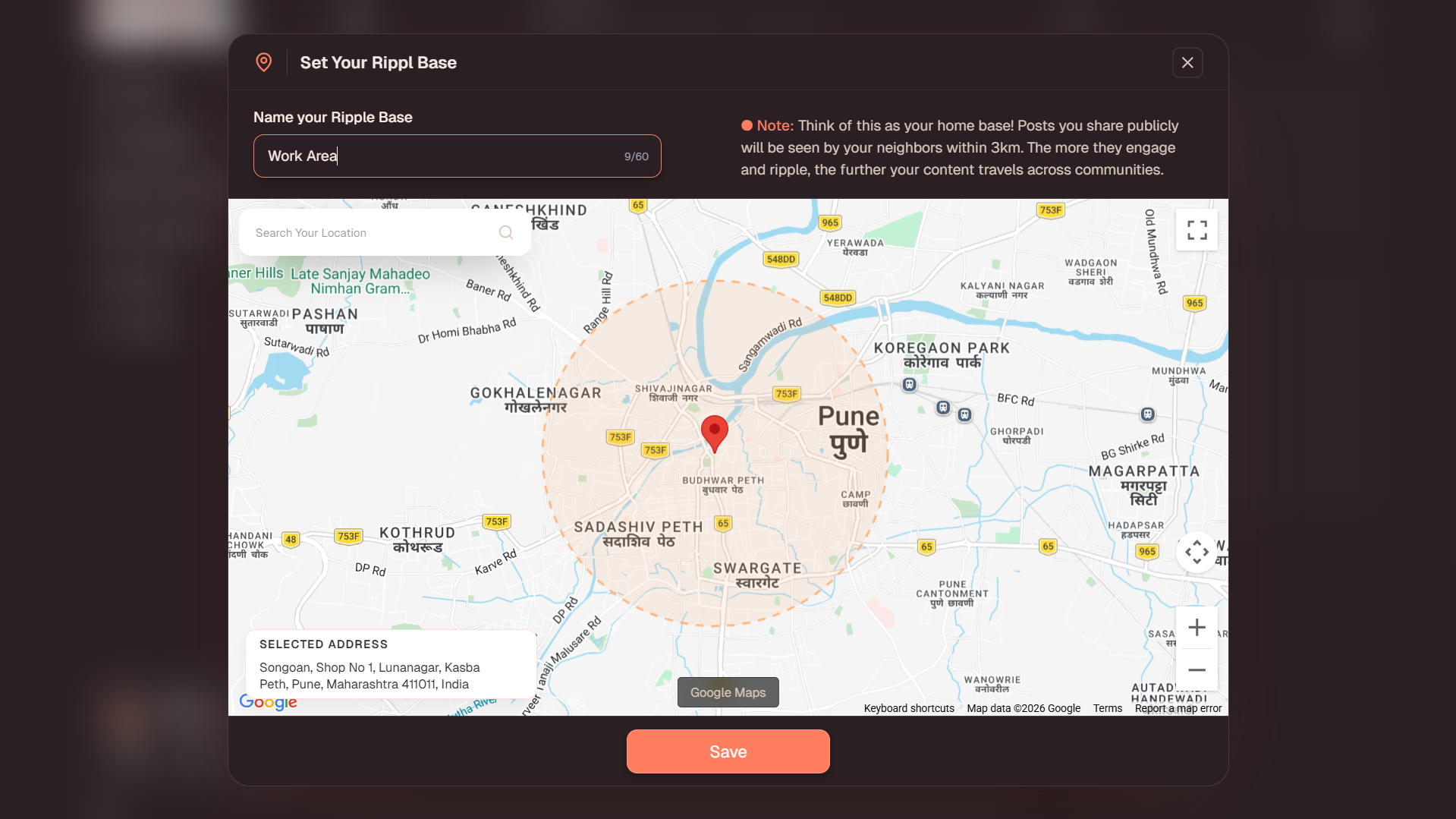
Task: Click the Shivajinagar label on the map
Action: [673, 392]
